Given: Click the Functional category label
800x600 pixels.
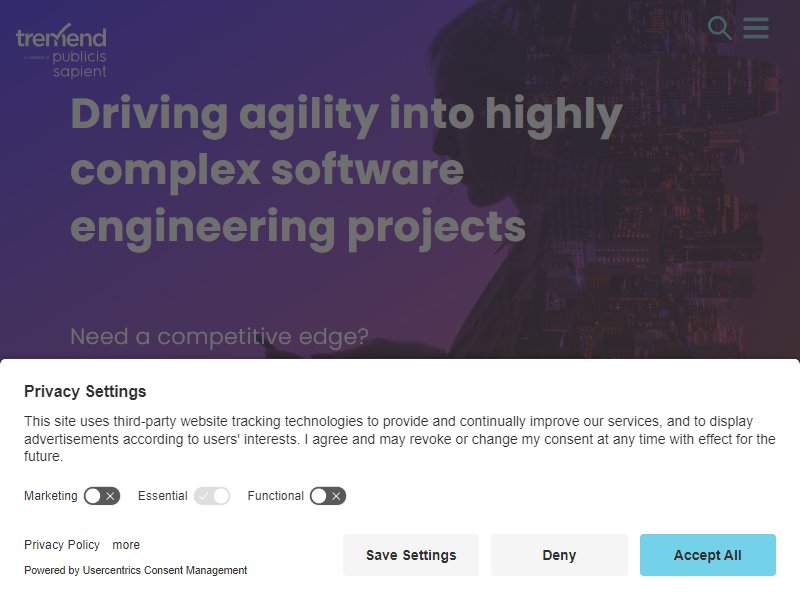Looking at the screenshot, I should [276, 496].
